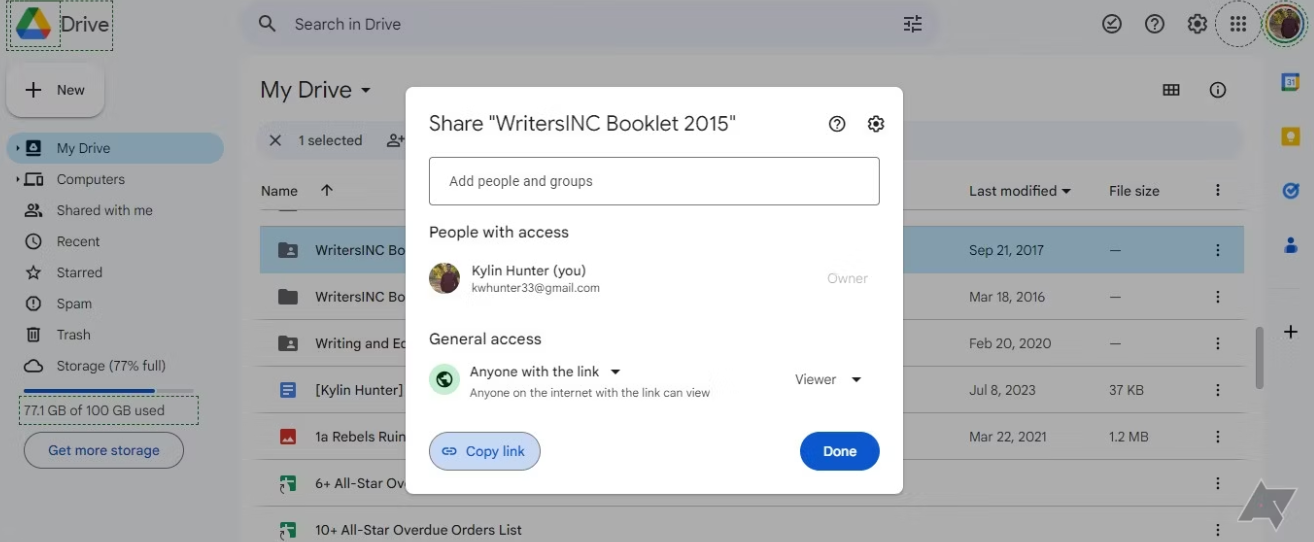Open the Drive help question mark icon
The image size is (1314, 542).
click(x=1155, y=24)
